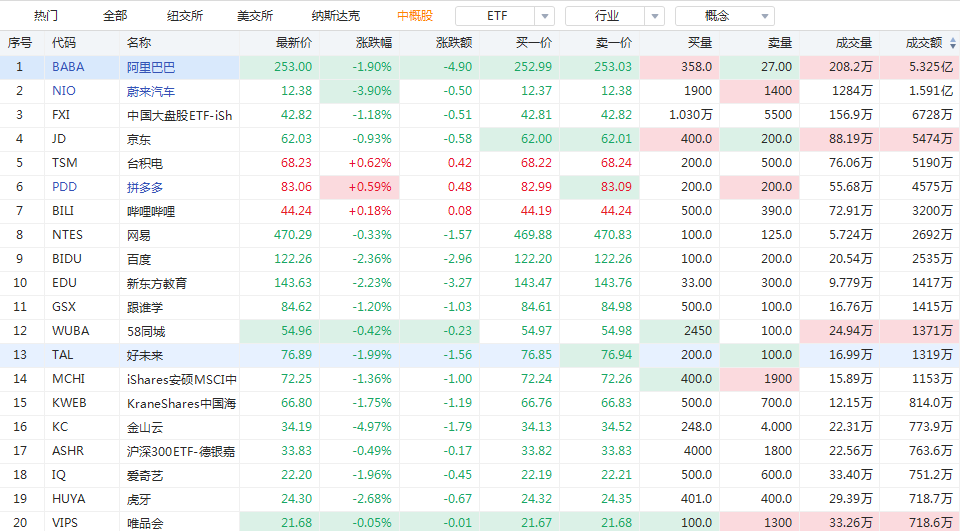Open the 拼多多 name link
This screenshot has width=960, height=531.
[145, 187]
